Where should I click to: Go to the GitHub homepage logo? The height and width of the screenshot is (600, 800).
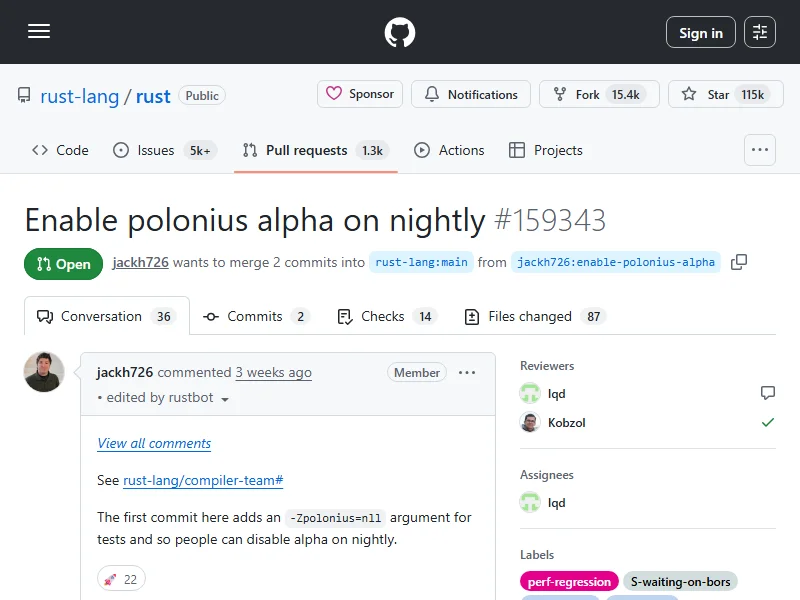(399, 32)
